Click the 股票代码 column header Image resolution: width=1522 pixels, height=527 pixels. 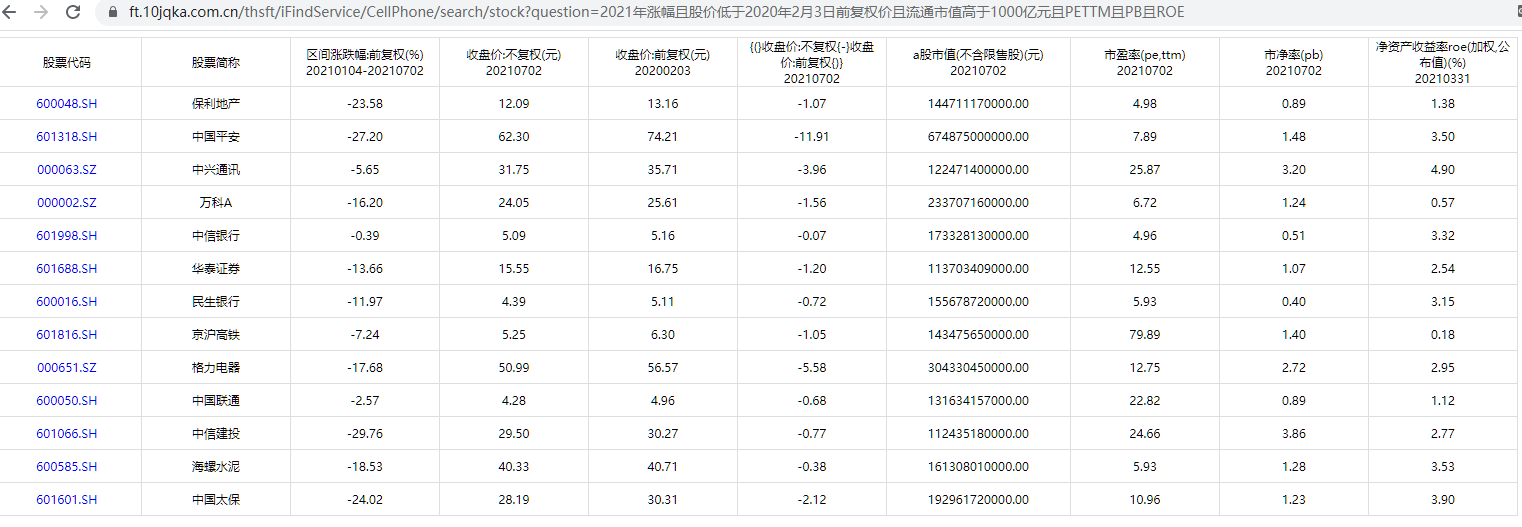(x=67, y=63)
